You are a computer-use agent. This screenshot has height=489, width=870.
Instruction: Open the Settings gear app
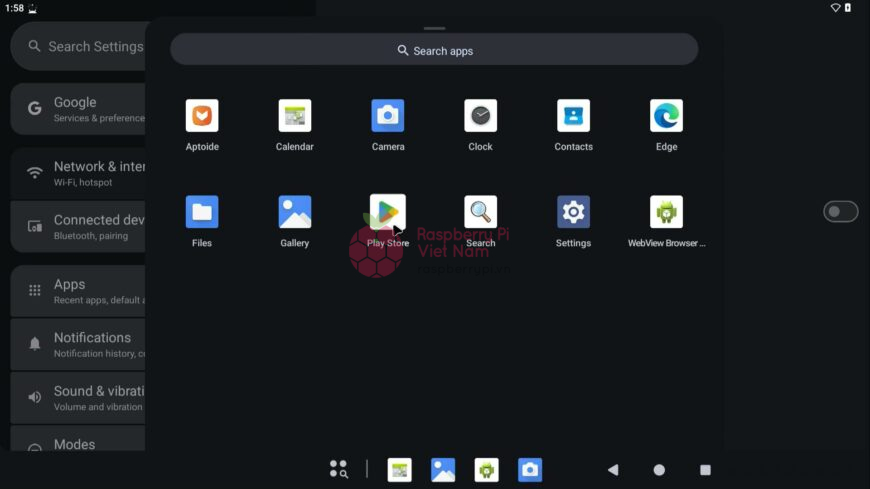click(x=574, y=212)
